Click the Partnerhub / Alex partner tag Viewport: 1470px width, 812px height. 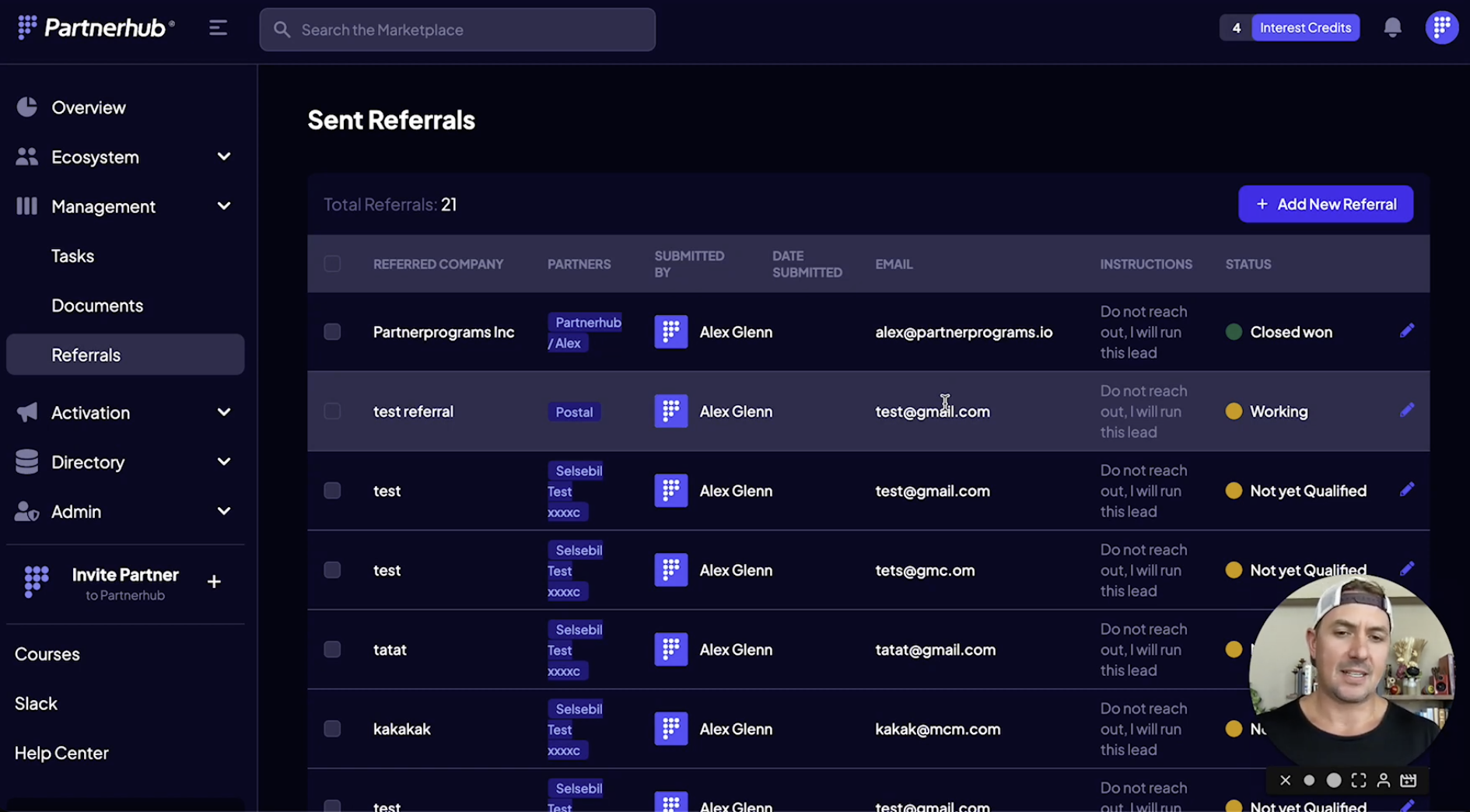[x=584, y=333]
